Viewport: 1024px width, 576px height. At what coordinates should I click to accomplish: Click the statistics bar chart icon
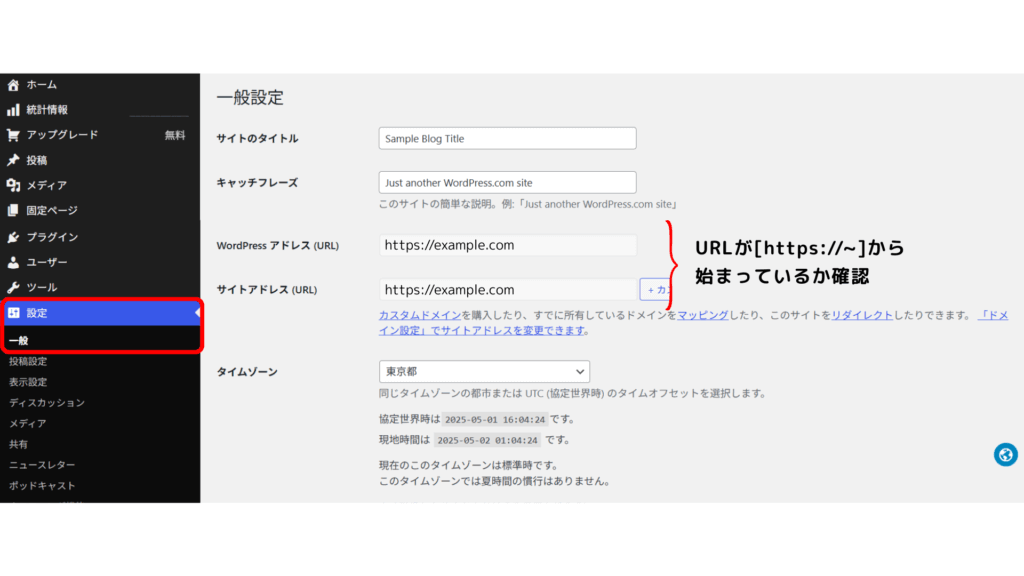(x=13, y=110)
